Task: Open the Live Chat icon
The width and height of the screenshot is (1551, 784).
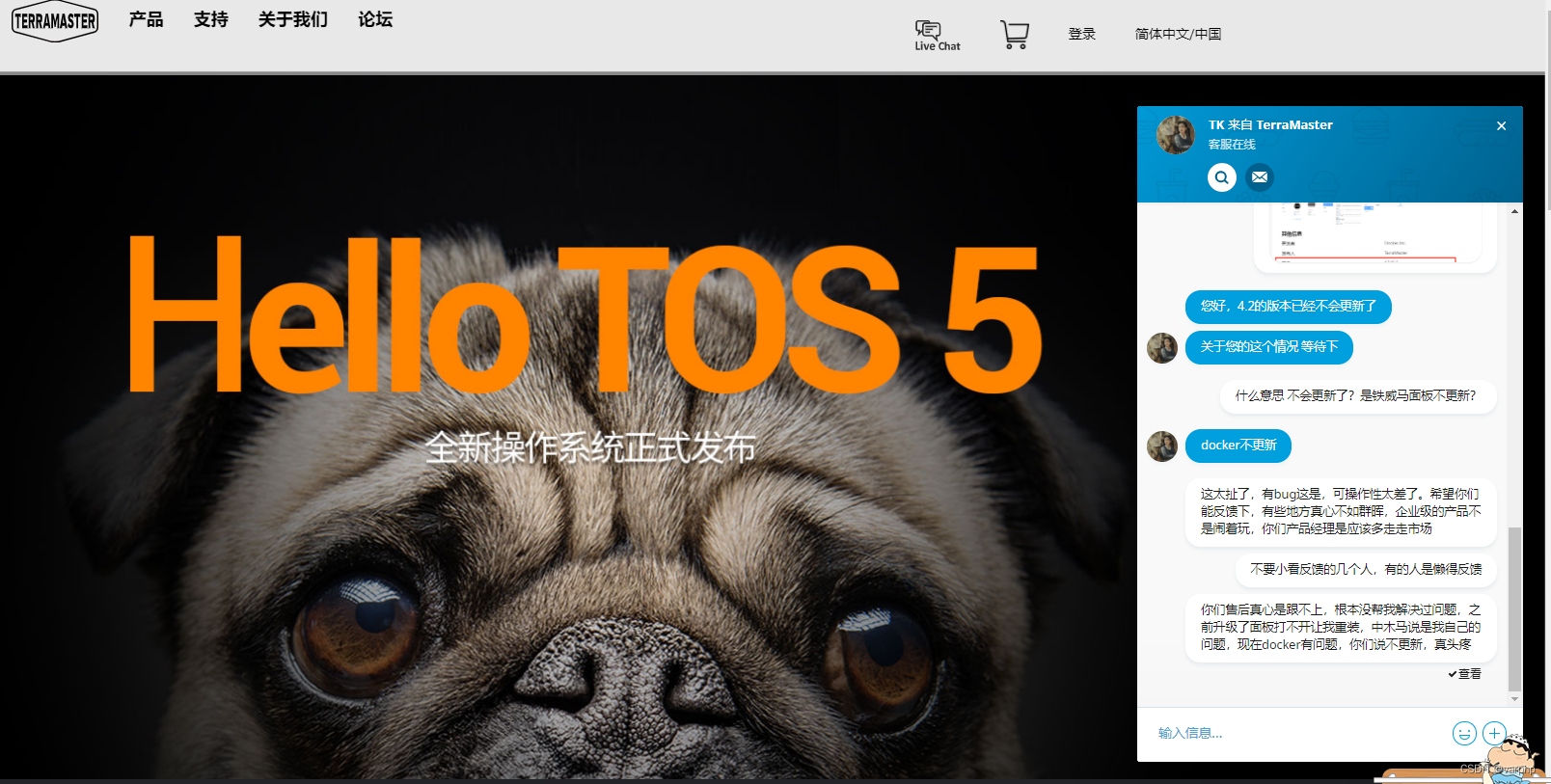Action: pos(937,35)
